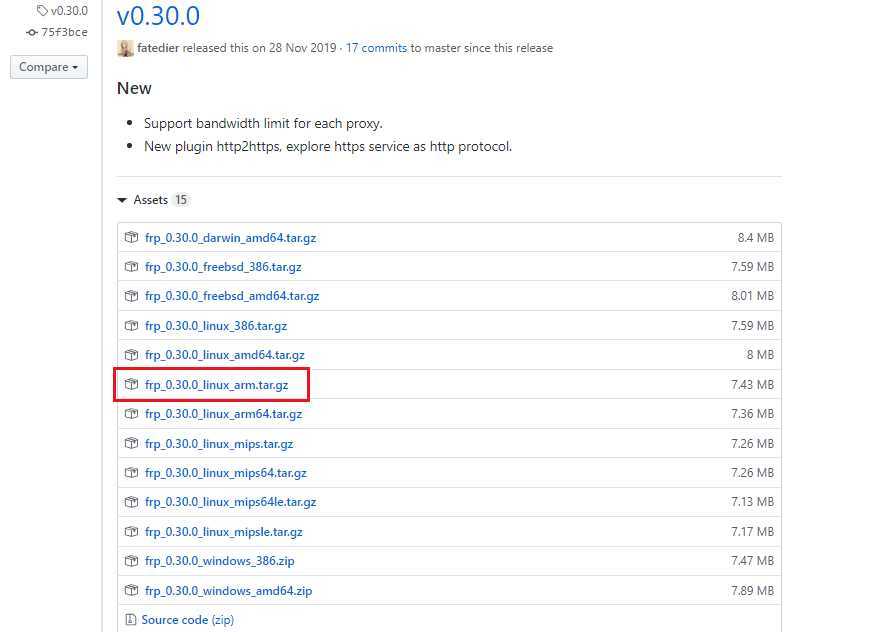Click the 7.47 MB size value
Image resolution: width=871 pixels, height=632 pixels.
tap(752, 561)
